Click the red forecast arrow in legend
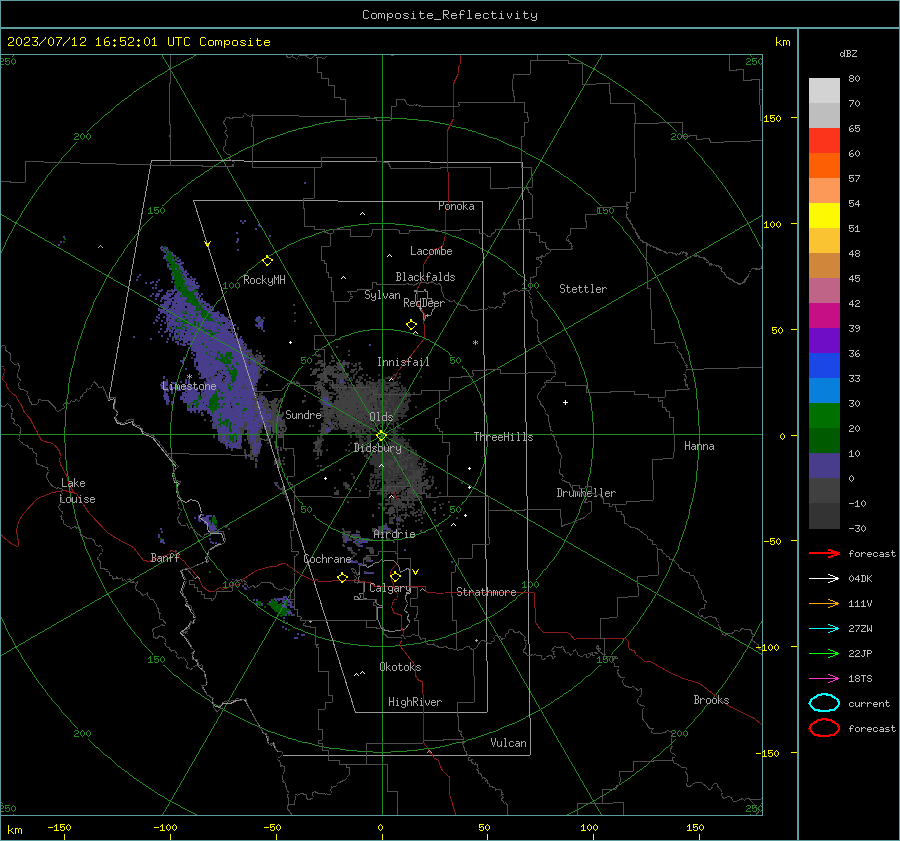Viewport: 900px width, 841px height. pos(824,553)
